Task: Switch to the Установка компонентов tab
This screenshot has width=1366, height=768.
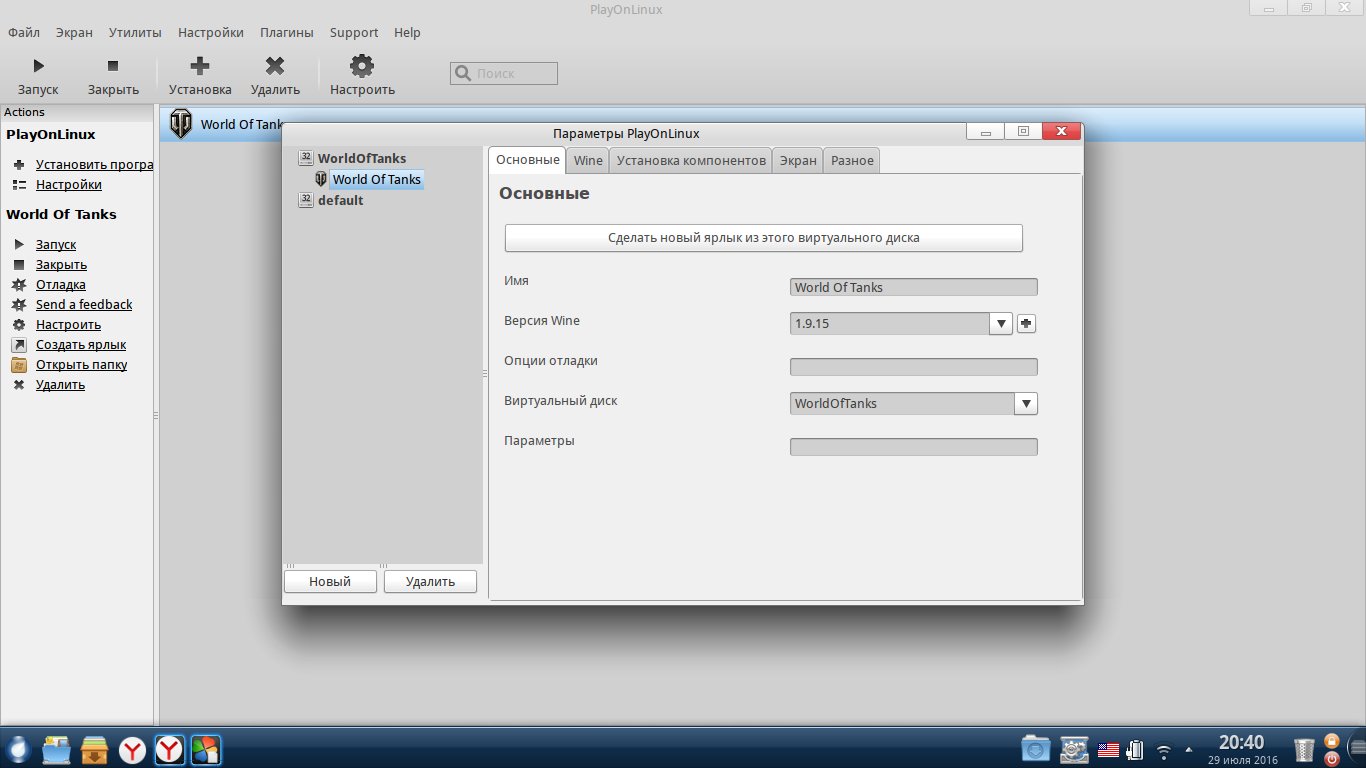Action: tap(691, 161)
